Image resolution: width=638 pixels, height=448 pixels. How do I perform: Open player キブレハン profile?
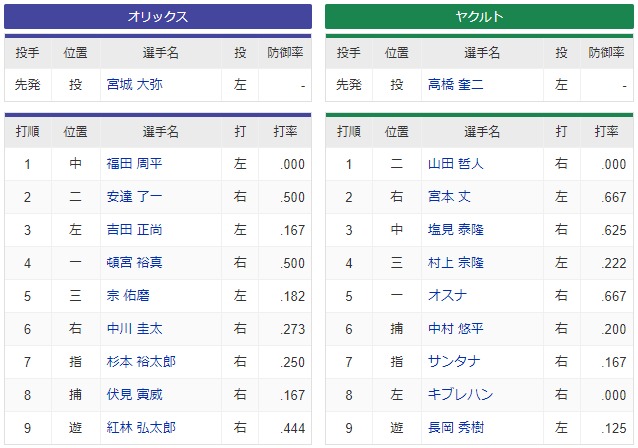pos(460,395)
